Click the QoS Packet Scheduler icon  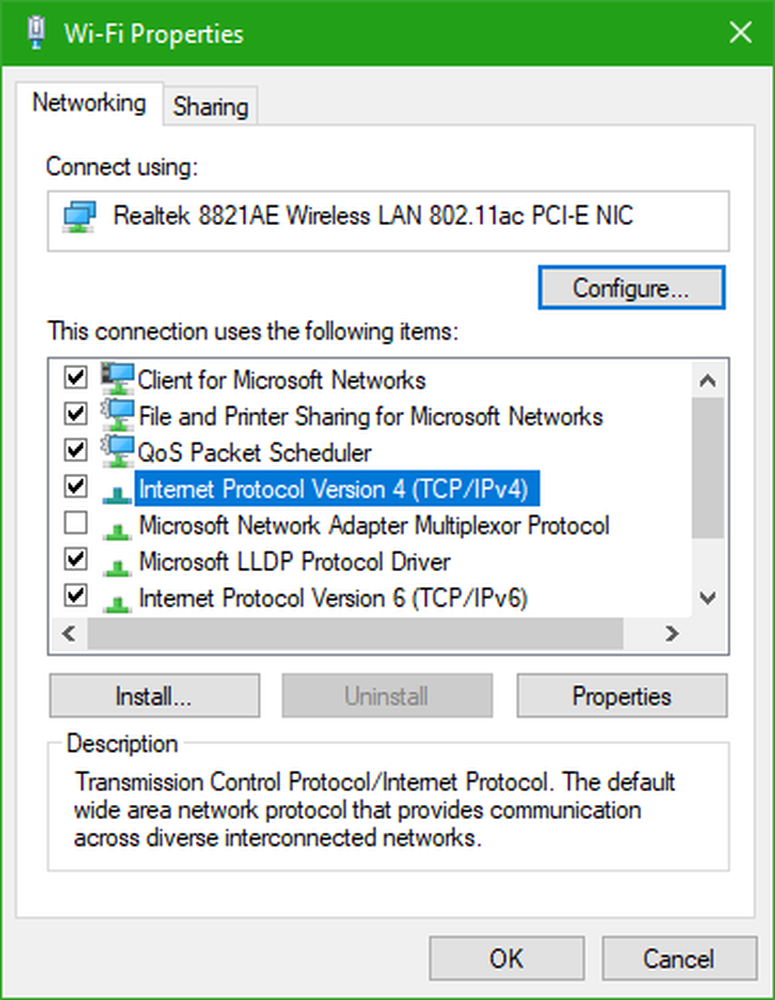click(x=118, y=451)
